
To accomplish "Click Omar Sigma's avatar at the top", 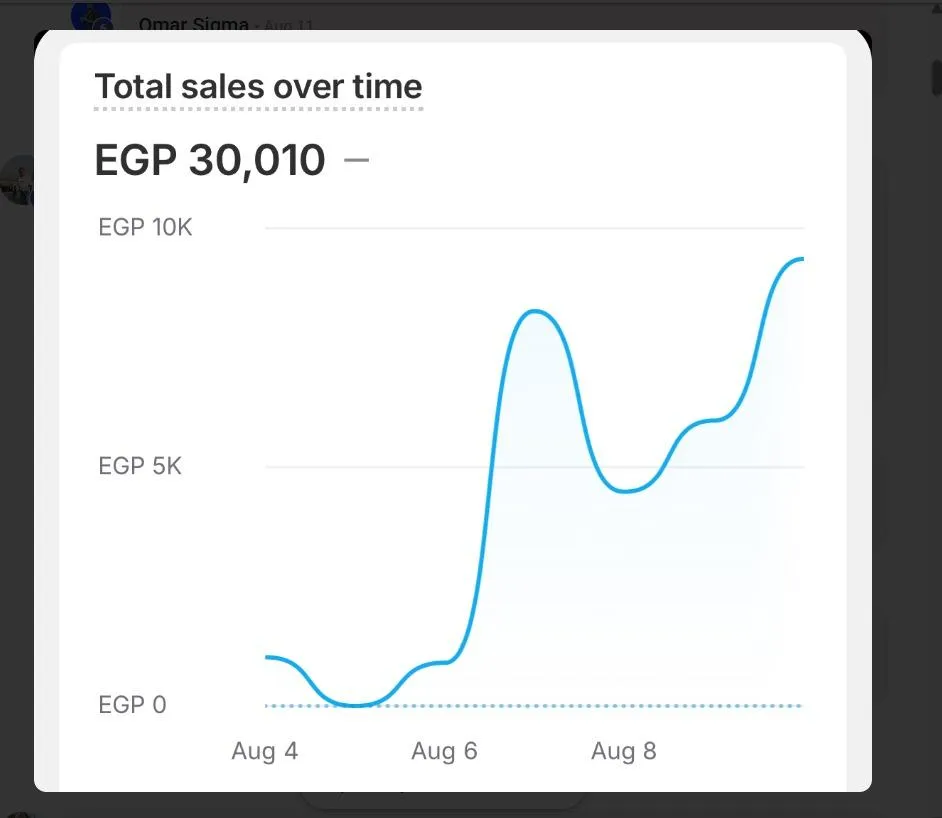I will click(x=91, y=18).
